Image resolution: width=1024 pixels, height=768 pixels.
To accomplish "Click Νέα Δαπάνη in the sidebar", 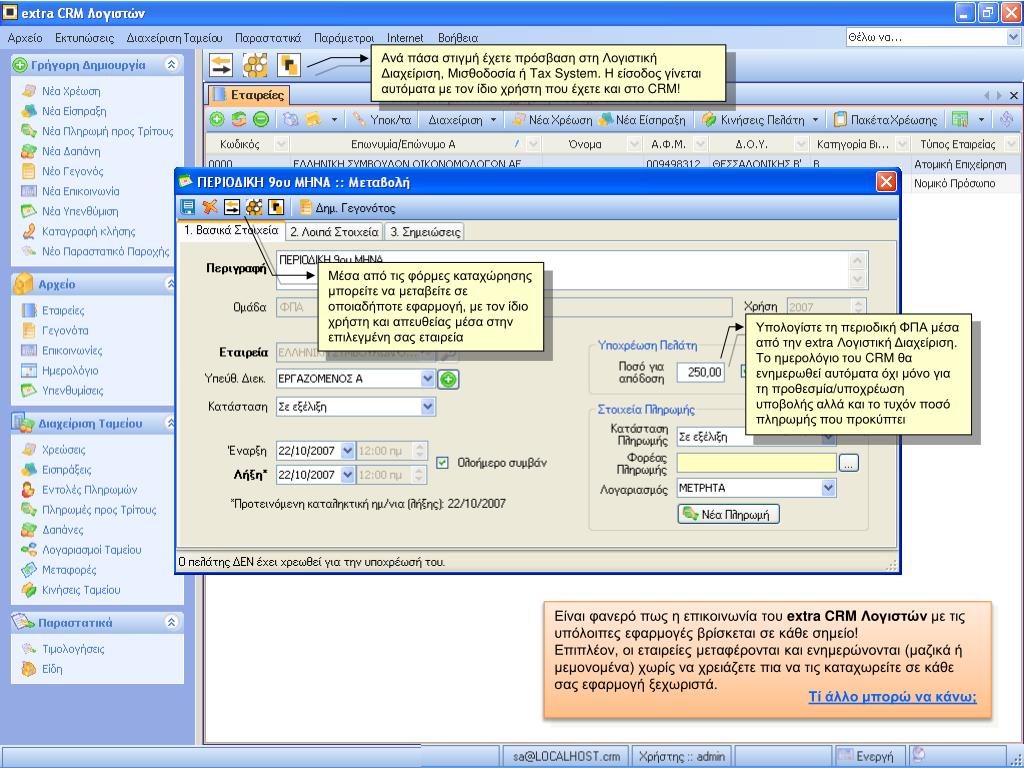I will (x=71, y=151).
